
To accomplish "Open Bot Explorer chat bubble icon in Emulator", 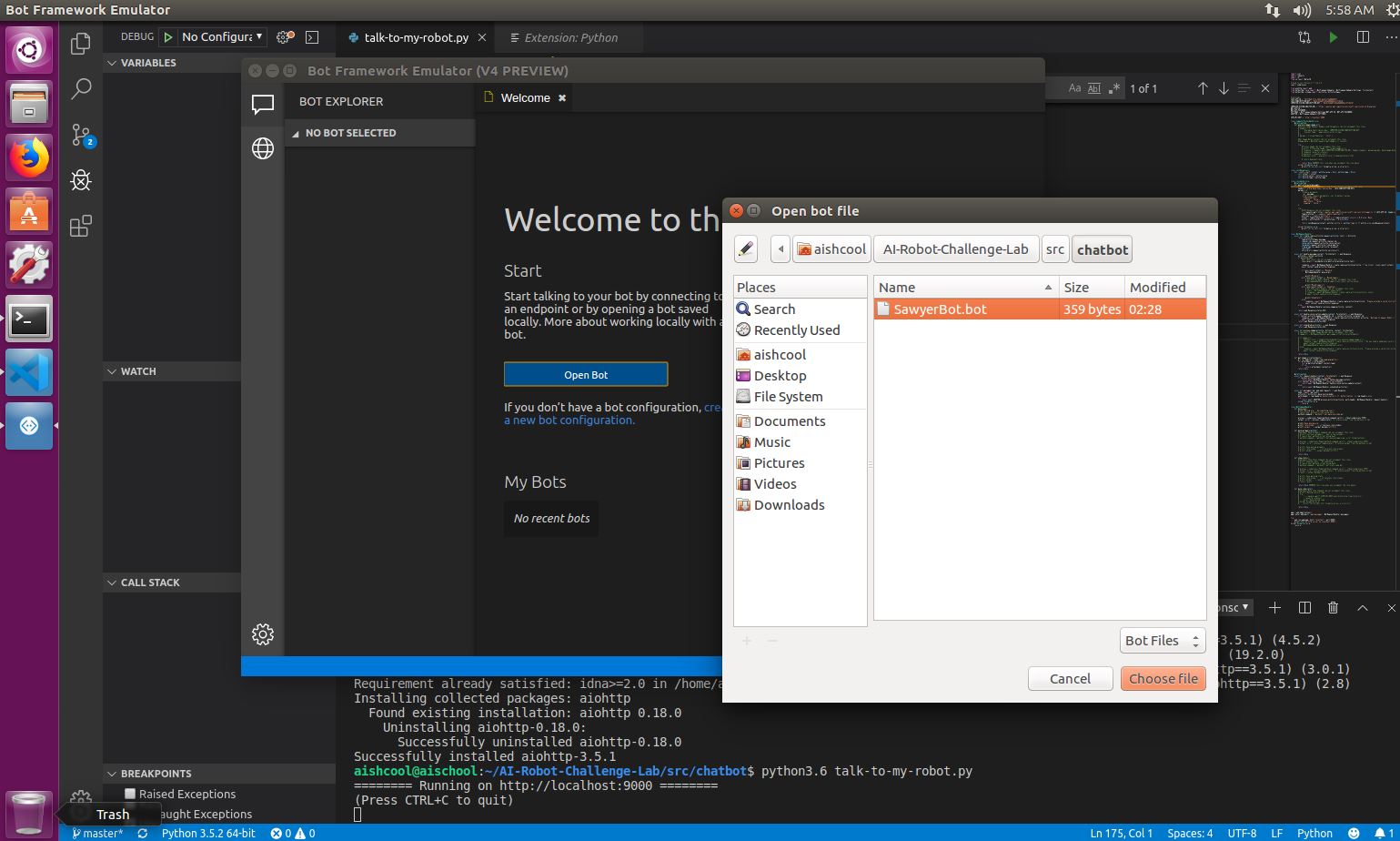I will (x=263, y=105).
